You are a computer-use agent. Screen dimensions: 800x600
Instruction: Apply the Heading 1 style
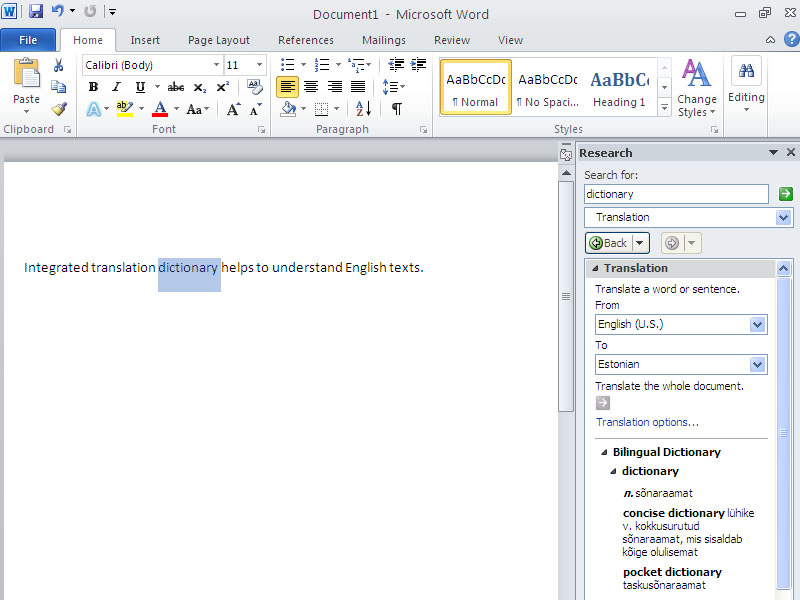[619, 87]
